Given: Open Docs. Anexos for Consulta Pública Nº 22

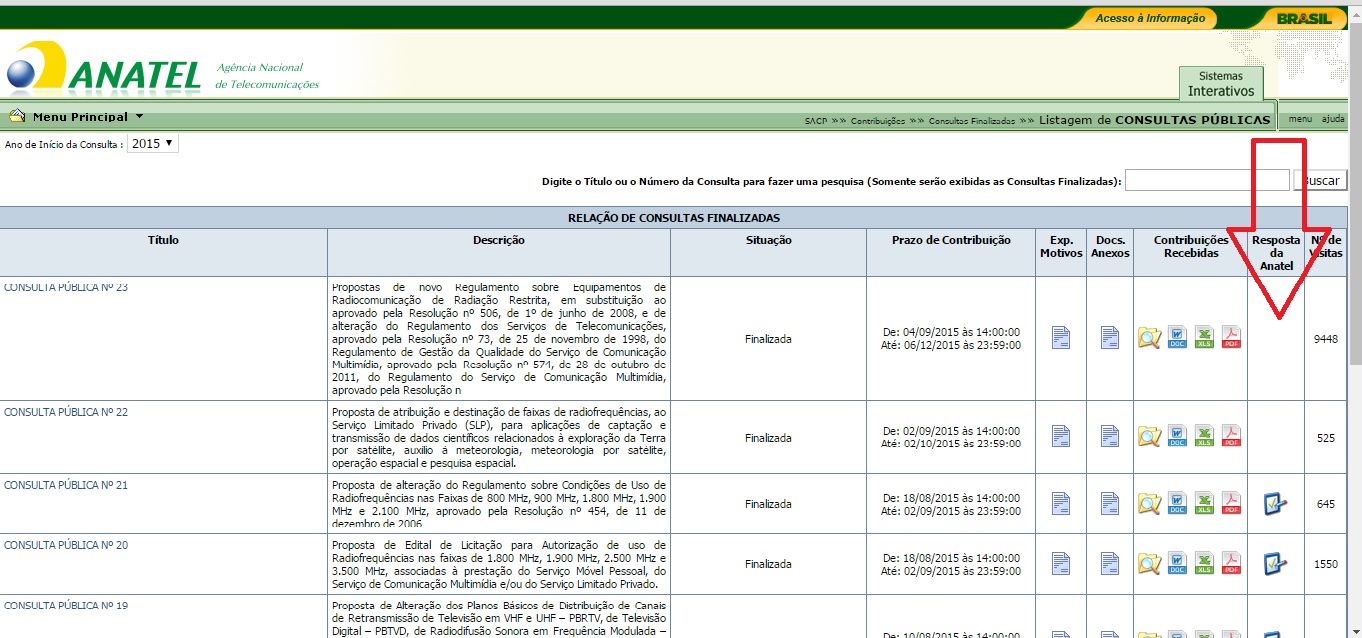Looking at the screenshot, I should [1110, 436].
